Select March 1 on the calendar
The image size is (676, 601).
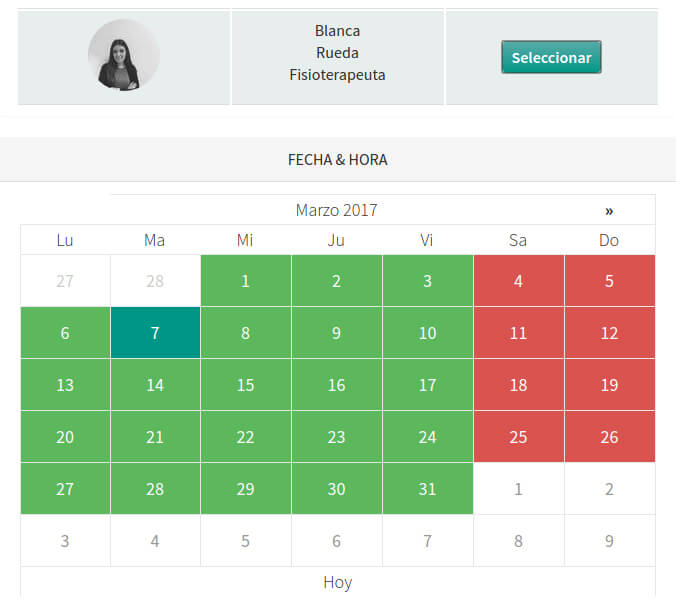246,281
